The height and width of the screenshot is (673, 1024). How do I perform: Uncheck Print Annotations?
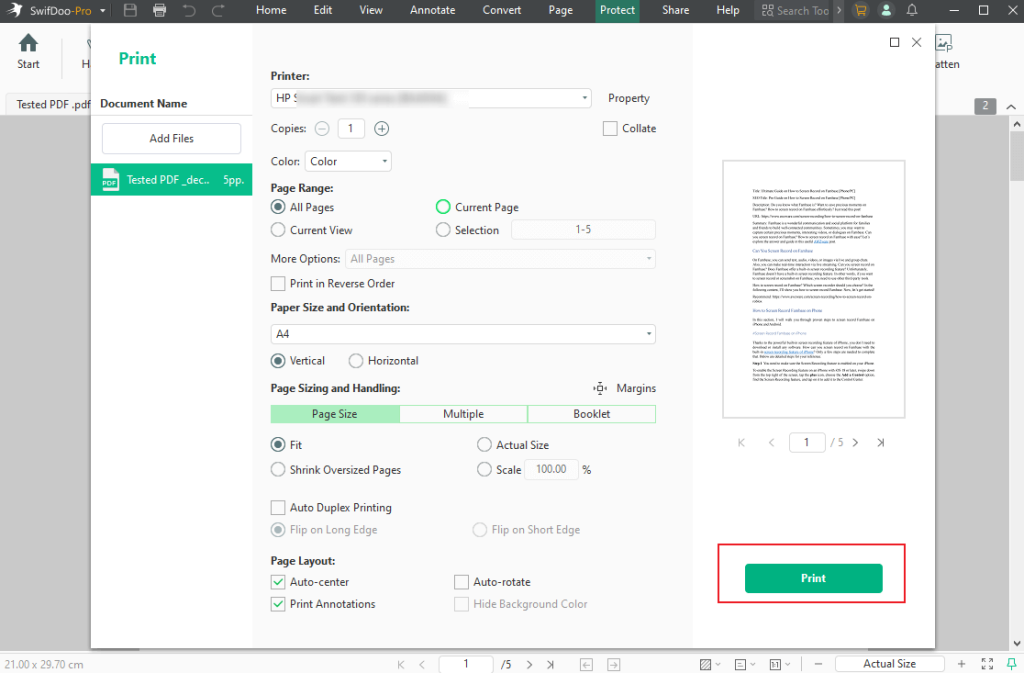(x=277, y=604)
